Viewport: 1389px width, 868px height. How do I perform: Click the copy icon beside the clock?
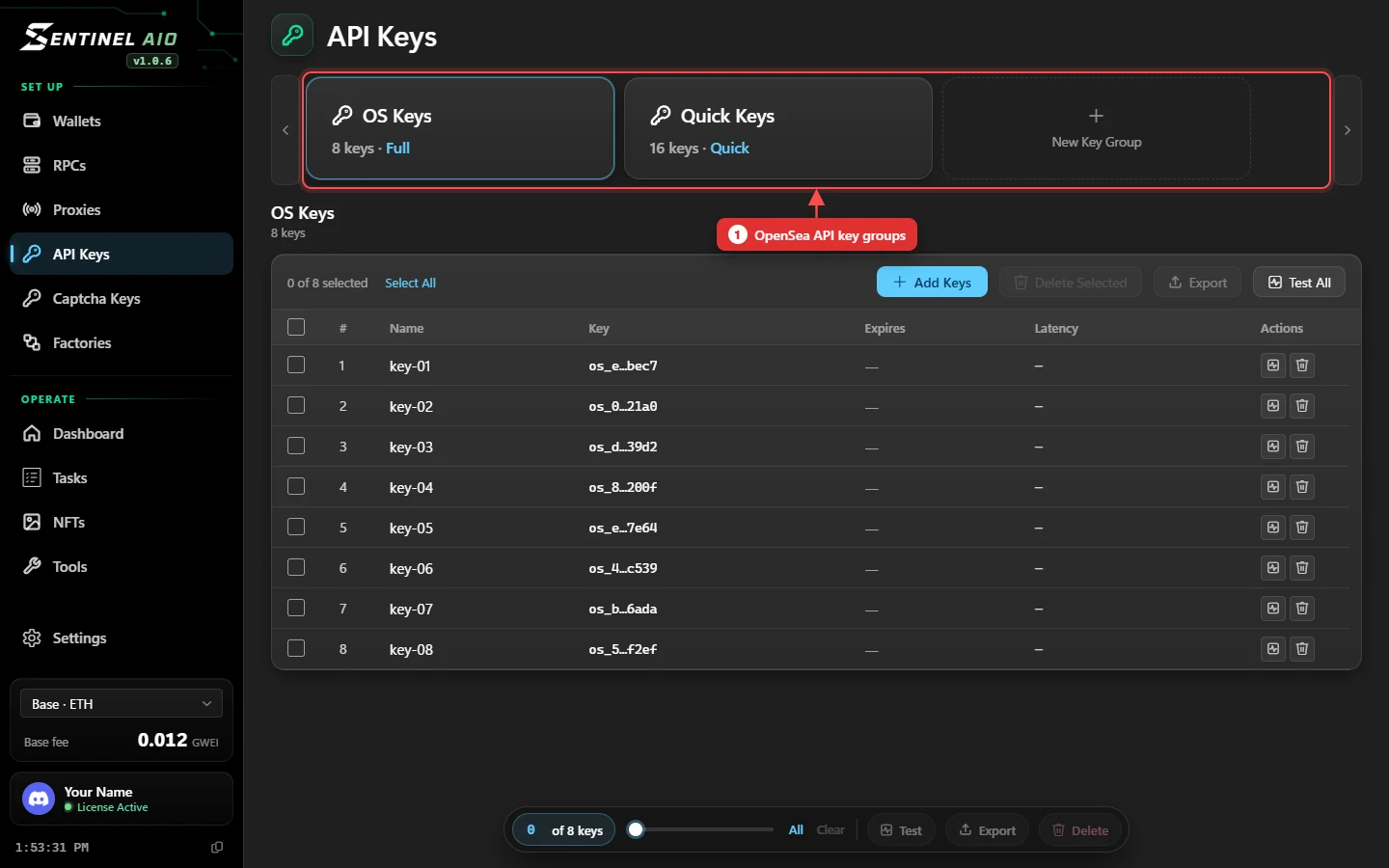pyautogui.click(x=217, y=847)
